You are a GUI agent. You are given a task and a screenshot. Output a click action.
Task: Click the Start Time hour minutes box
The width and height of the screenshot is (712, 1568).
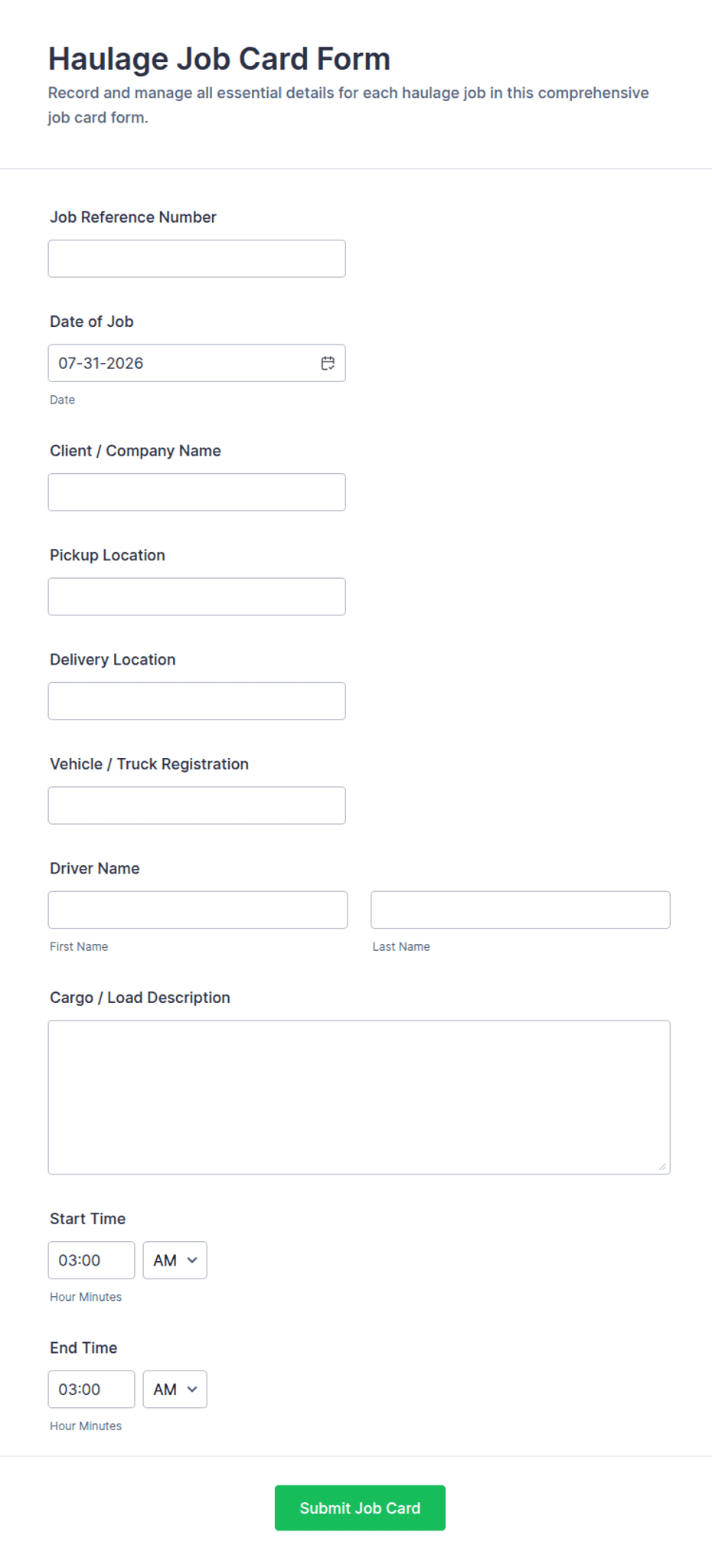click(91, 1260)
